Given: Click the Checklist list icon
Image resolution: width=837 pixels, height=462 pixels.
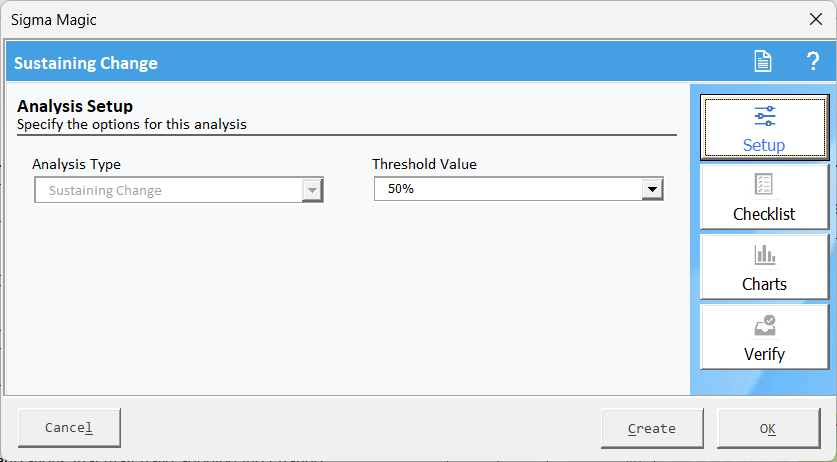Looking at the screenshot, I should [x=764, y=184].
